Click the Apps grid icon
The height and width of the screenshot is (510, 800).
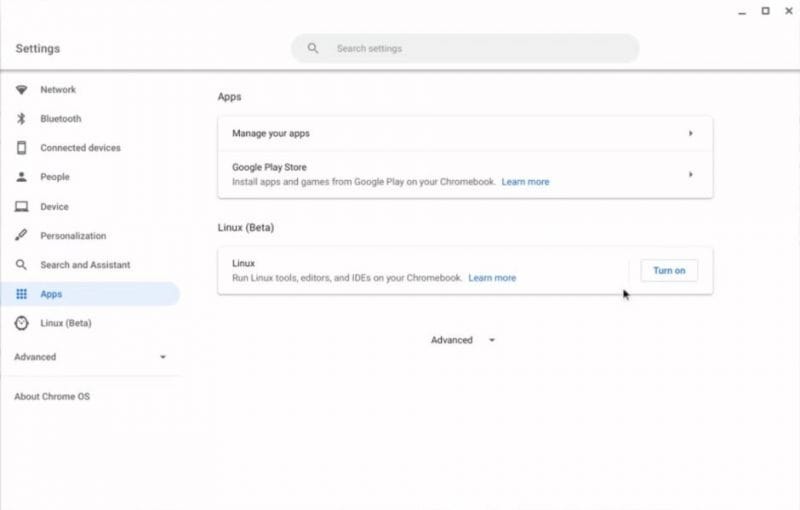pyautogui.click(x=21, y=294)
